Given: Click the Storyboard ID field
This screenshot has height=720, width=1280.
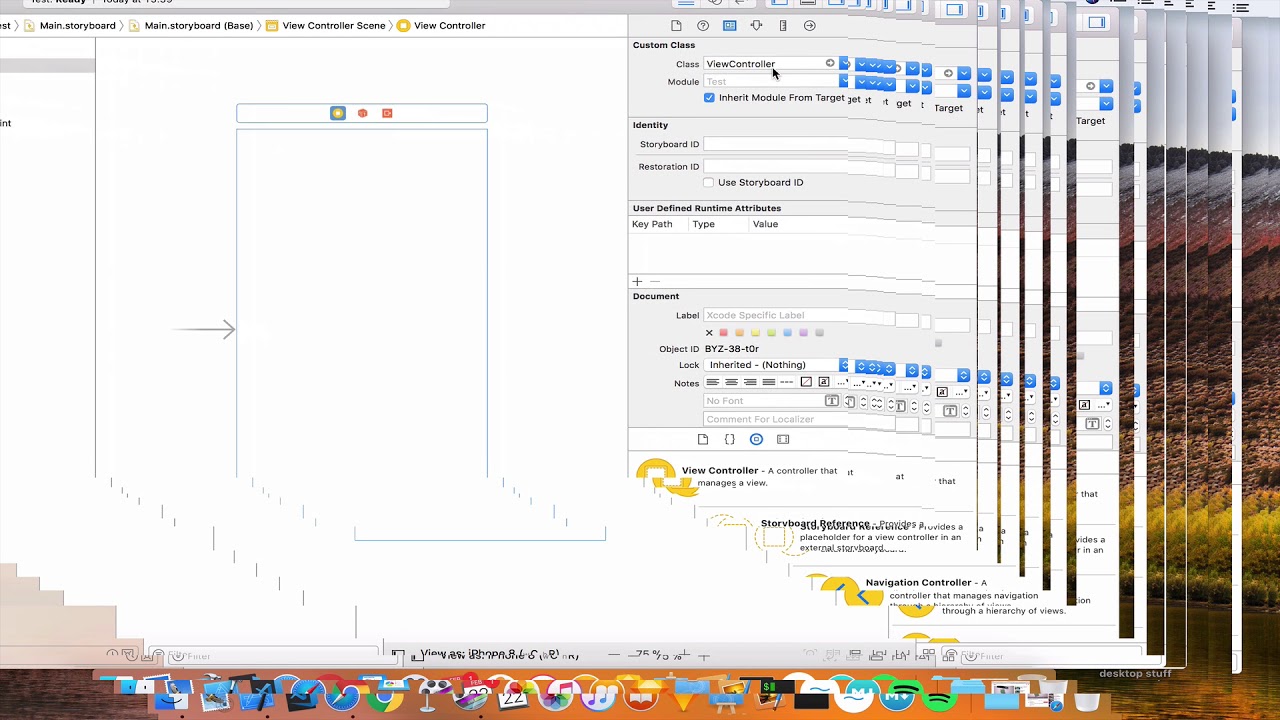Looking at the screenshot, I should (775, 144).
